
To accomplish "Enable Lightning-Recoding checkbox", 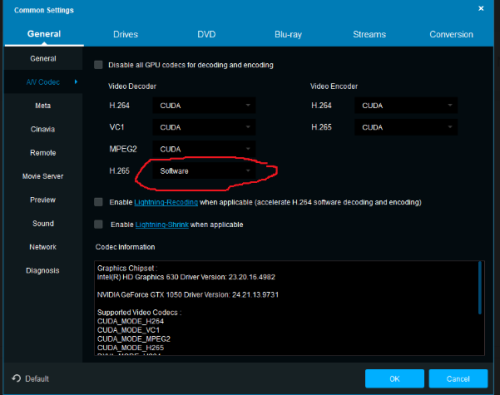I will coord(98,202).
